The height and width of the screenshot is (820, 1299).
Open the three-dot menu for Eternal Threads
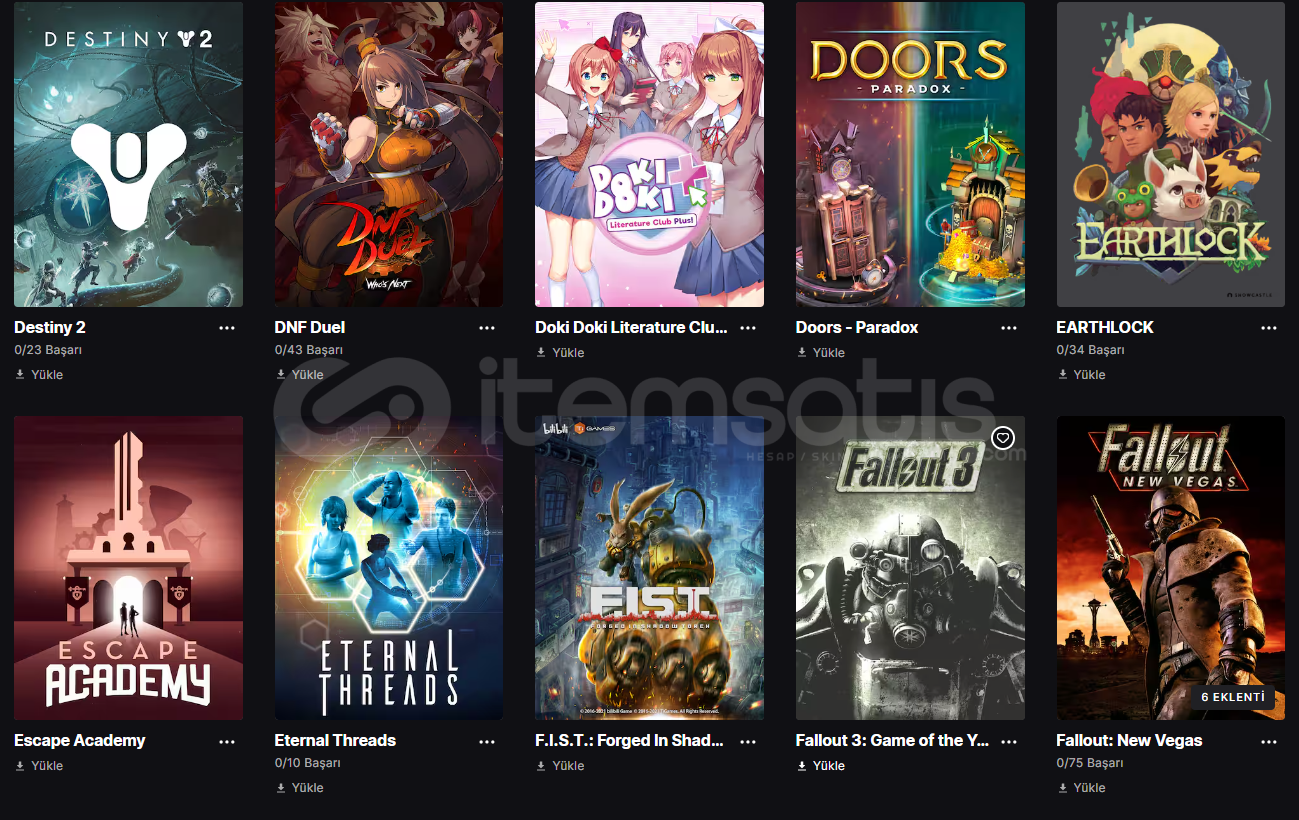(487, 742)
